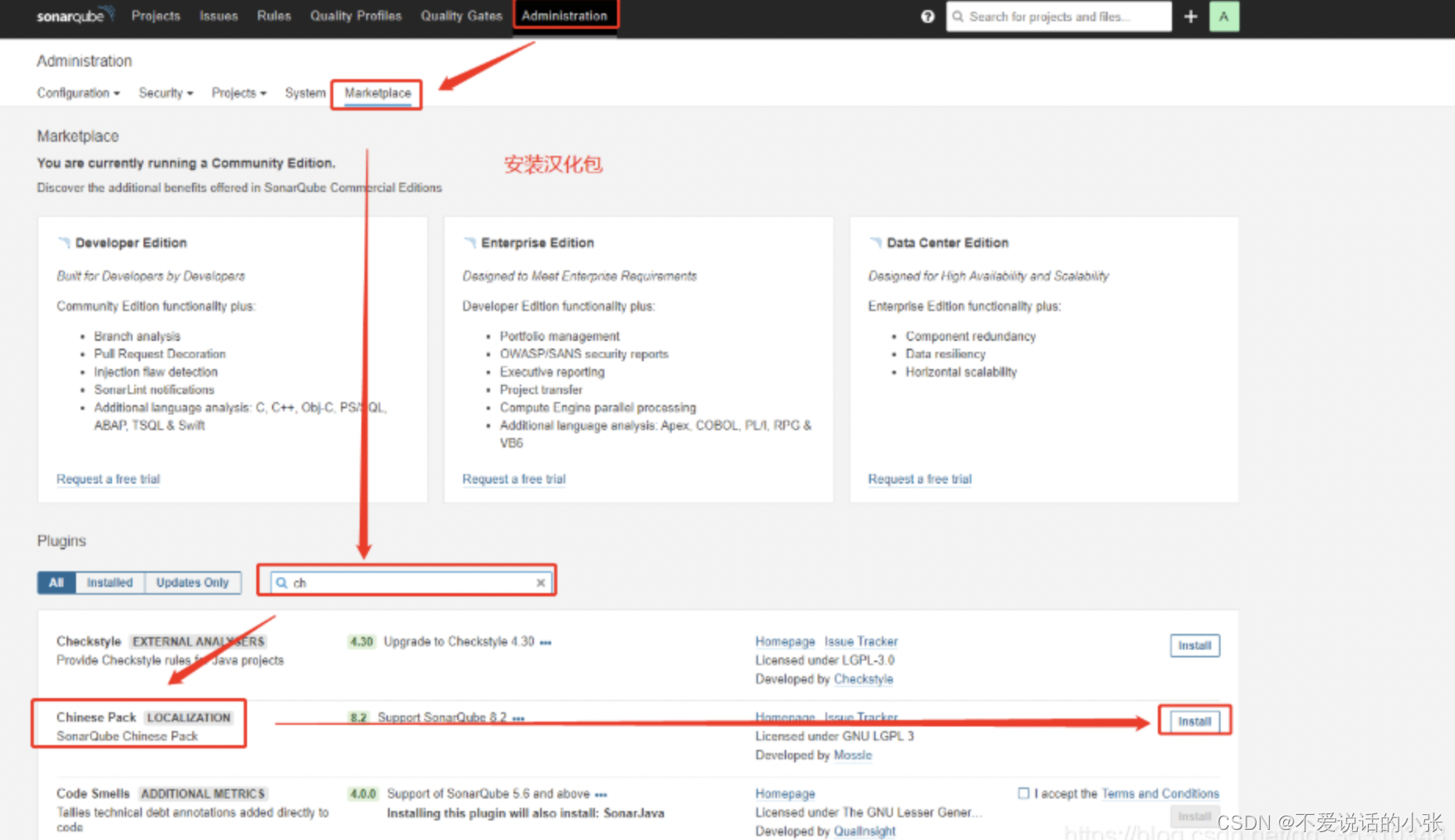The height and width of the screenshot is (840, 1455).
Task: Request a free trial of Developer Edition
Action: click(x=108, y=479)
